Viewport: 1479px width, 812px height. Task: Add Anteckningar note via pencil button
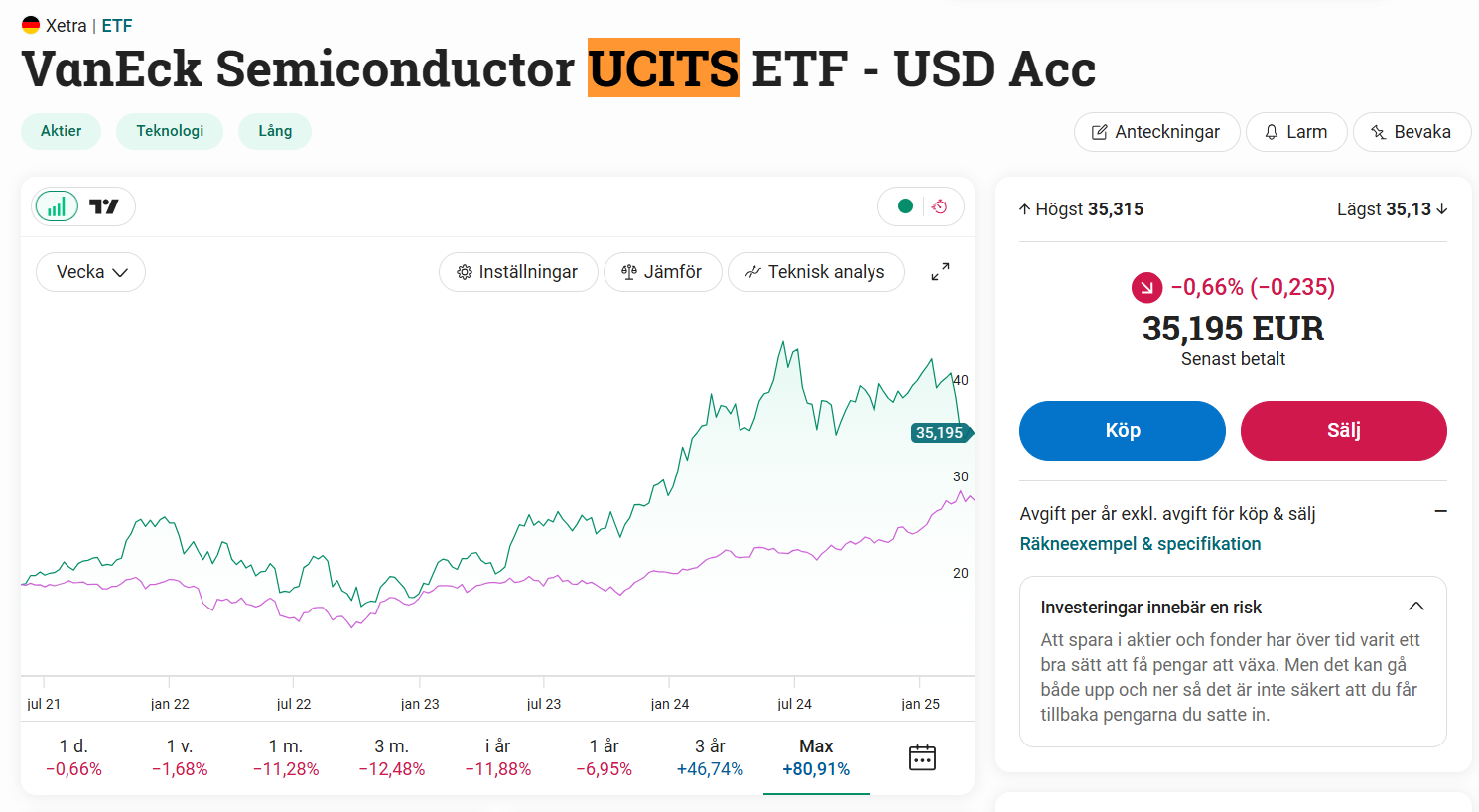click(1156, 132)
